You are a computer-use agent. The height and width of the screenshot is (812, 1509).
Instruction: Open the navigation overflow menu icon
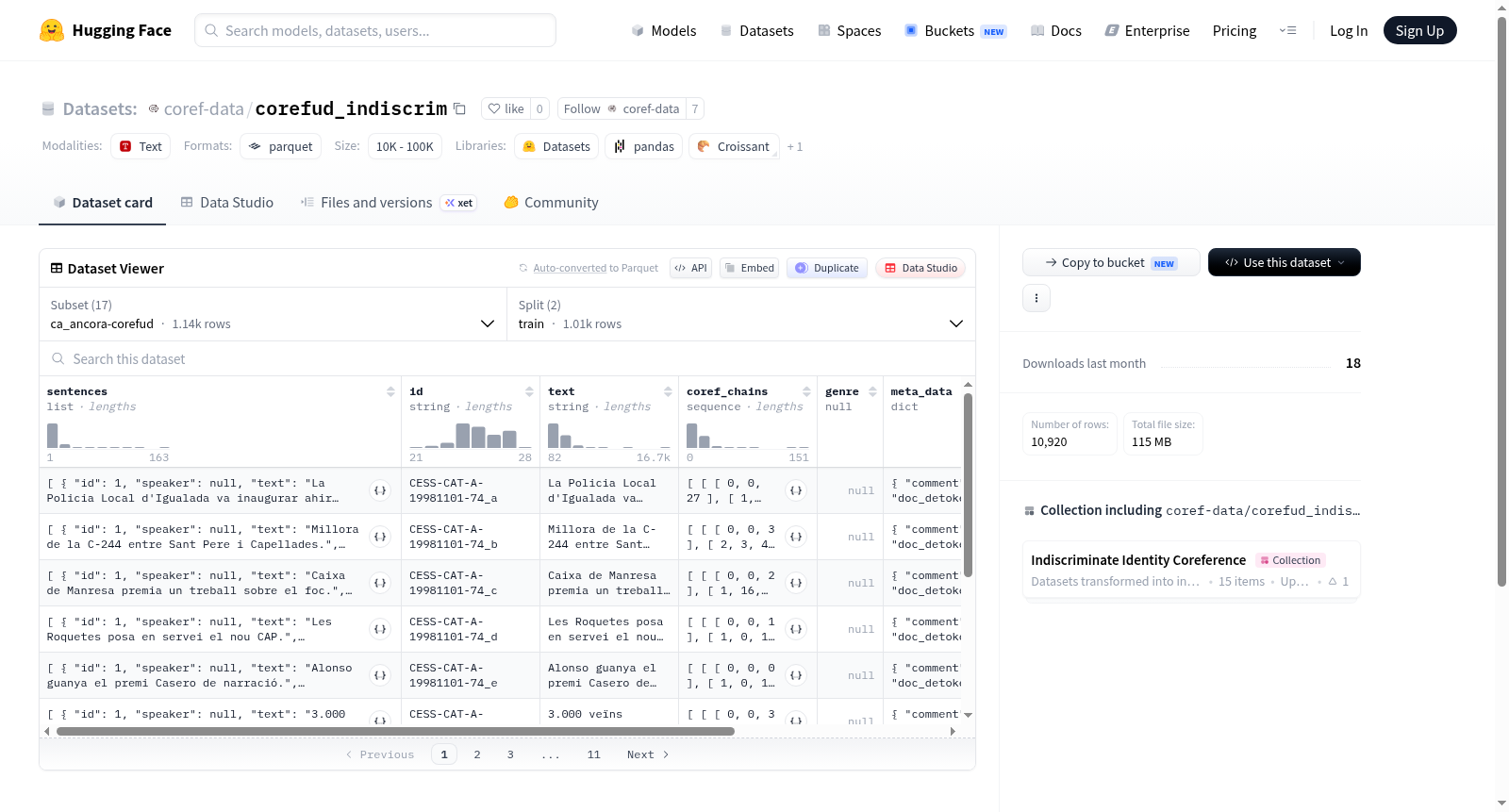[x=1287, y=30]
